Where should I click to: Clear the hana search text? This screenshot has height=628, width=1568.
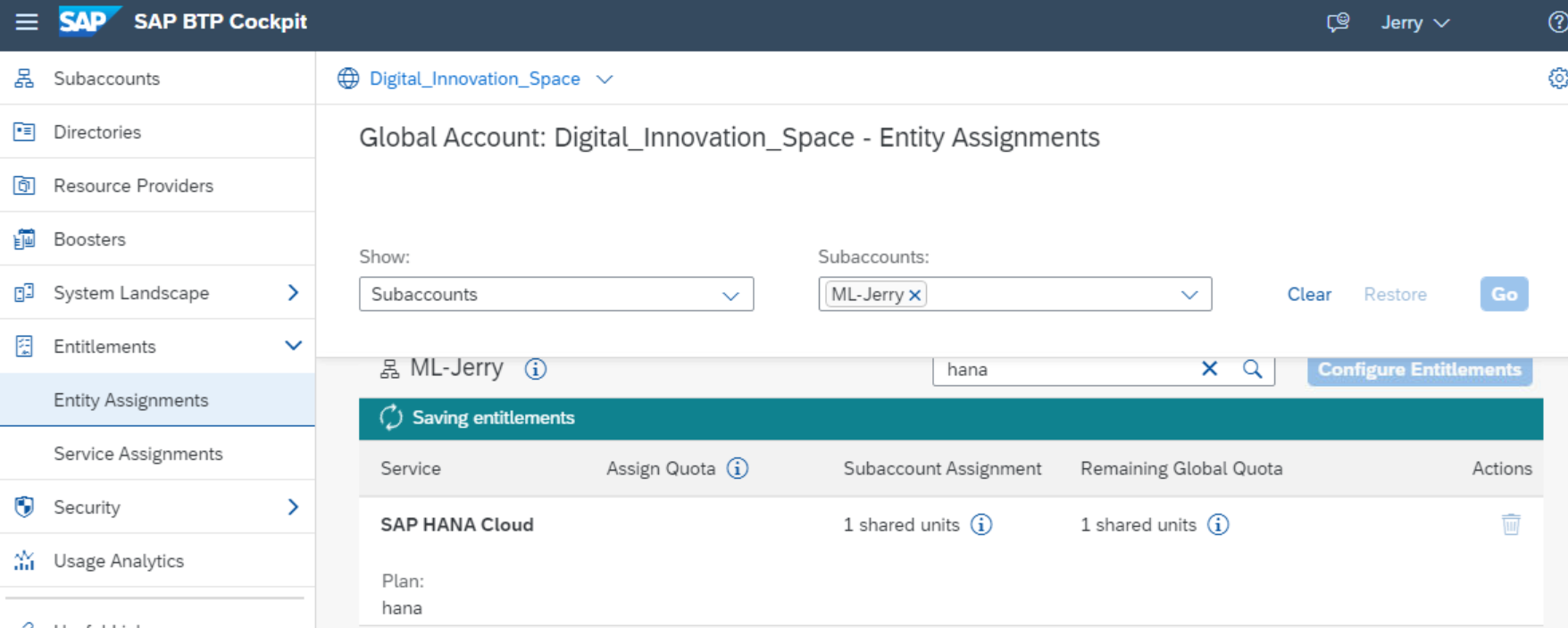tap(1209, 369)
